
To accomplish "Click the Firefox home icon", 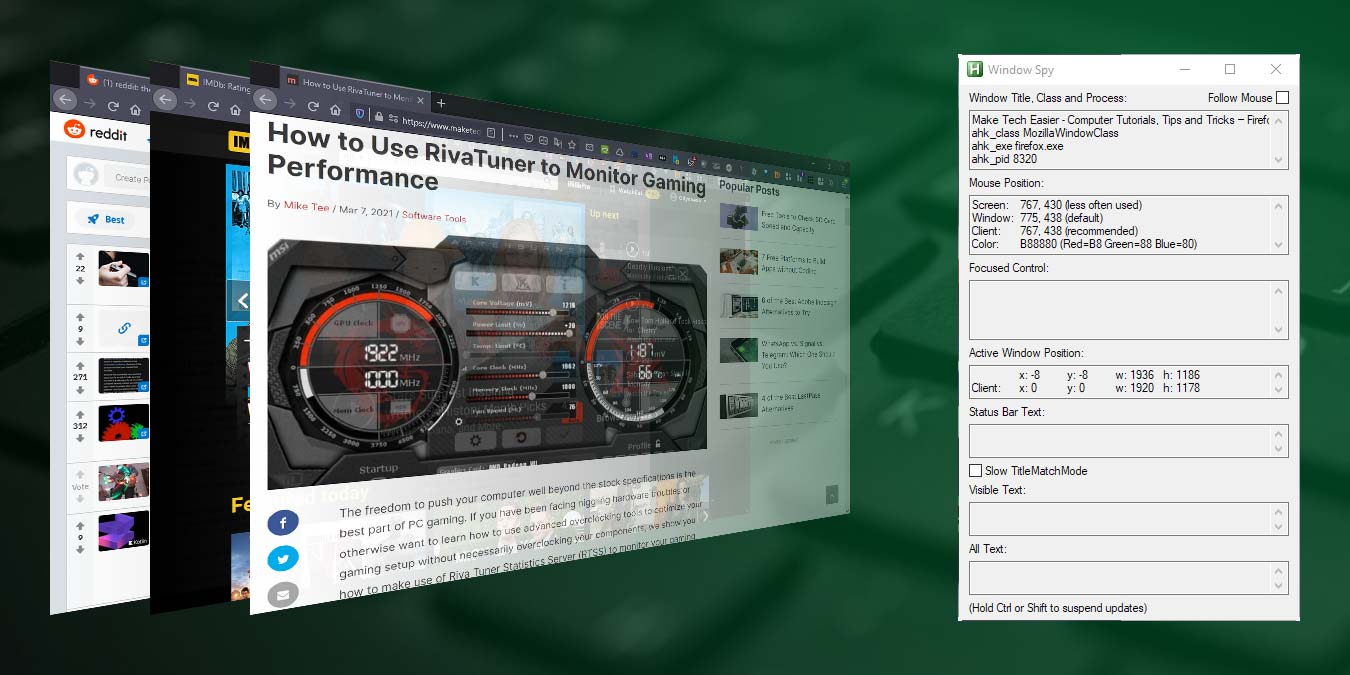I will point(336,112).
